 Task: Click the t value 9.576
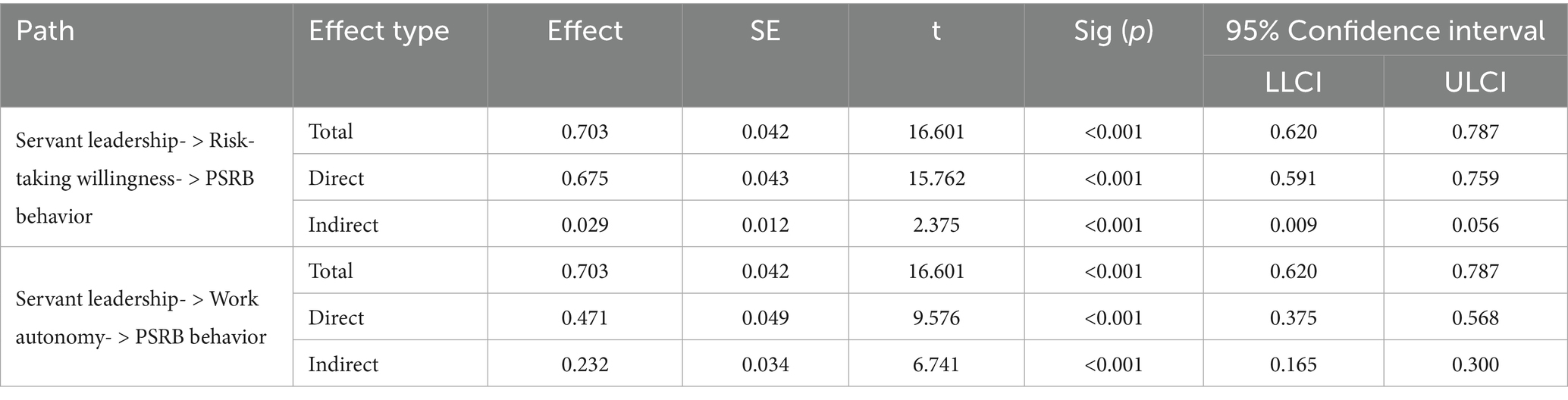(x=936, y=317)
